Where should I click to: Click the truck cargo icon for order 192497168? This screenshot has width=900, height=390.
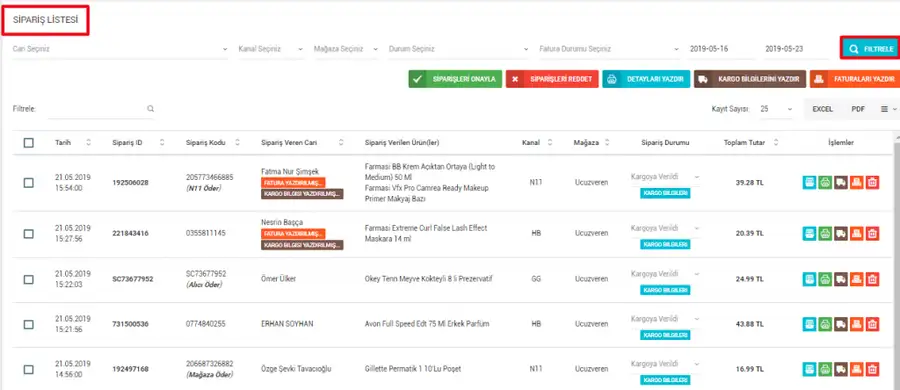pyautogui.click(x=841, y=369)
